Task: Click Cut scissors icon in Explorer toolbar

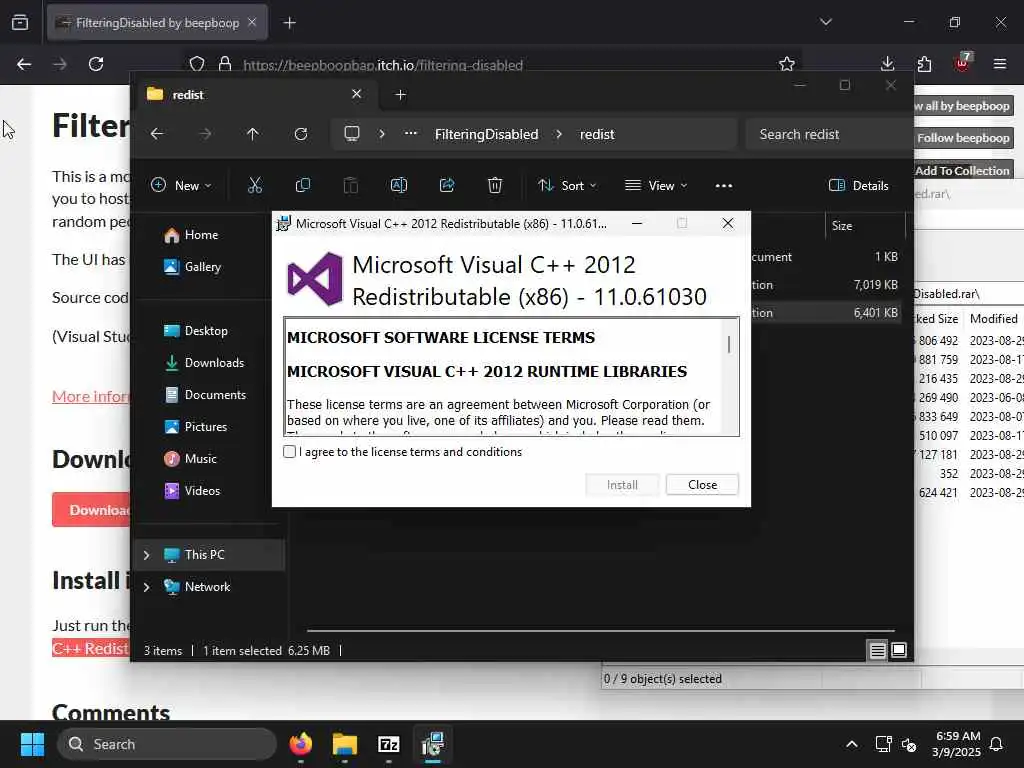Action: pyautogui.click(x=255, y=185)
